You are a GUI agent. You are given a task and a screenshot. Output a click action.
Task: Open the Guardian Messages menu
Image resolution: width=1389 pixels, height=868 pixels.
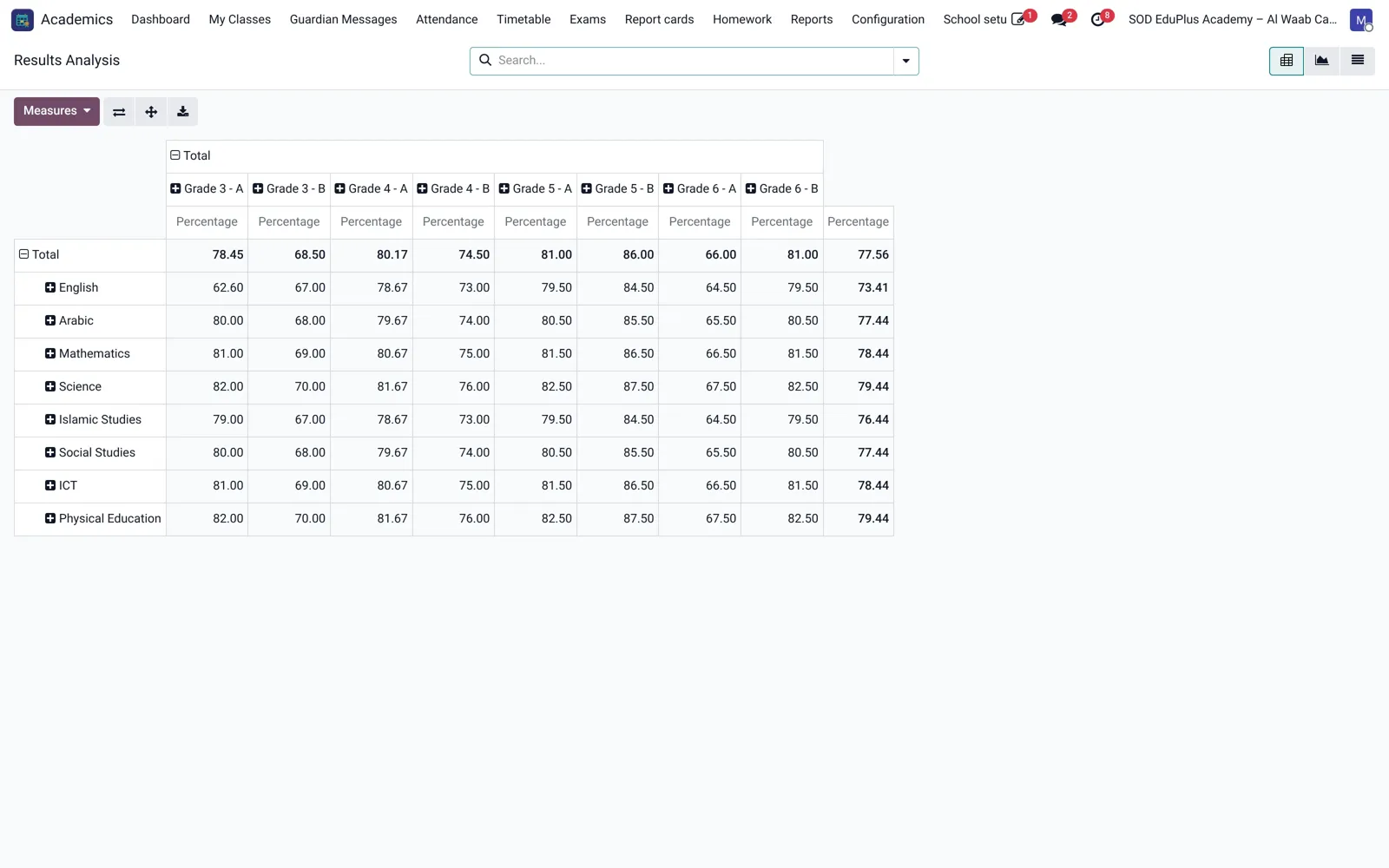click(x=343, y=19)
